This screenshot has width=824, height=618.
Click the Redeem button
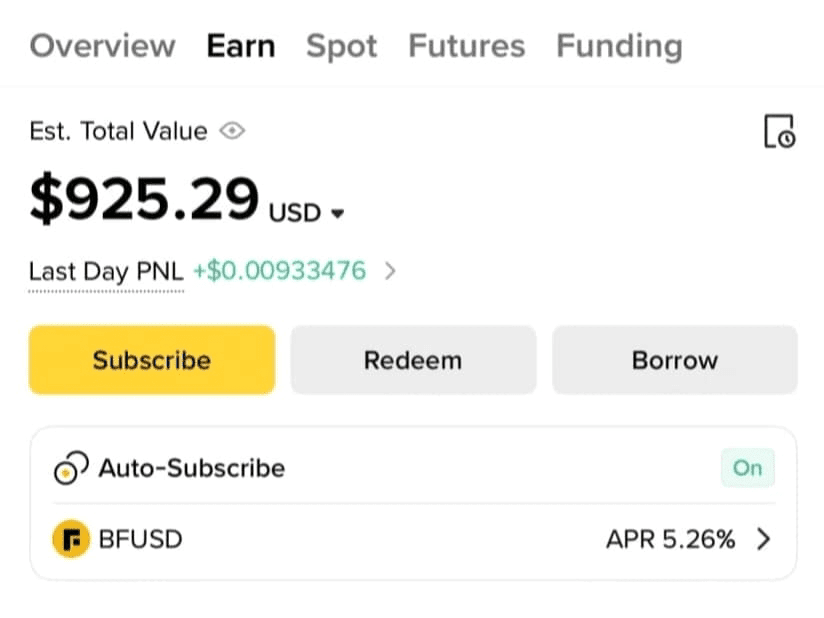(x=413, y=360)
